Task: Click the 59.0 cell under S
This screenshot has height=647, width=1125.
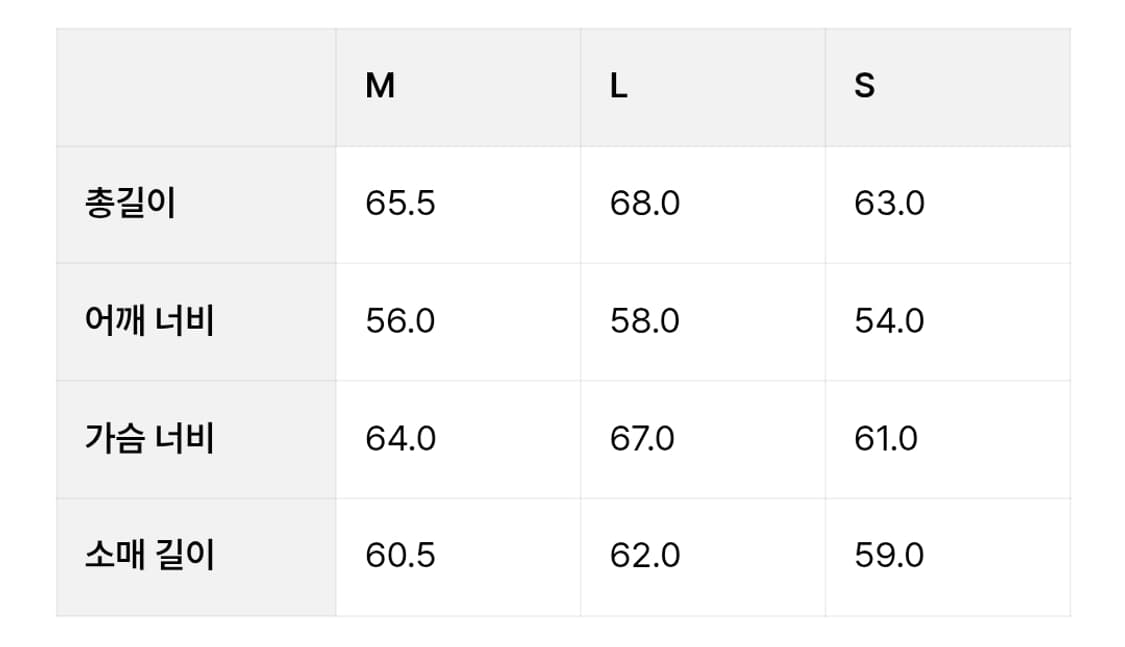Action: pos(889,555)
